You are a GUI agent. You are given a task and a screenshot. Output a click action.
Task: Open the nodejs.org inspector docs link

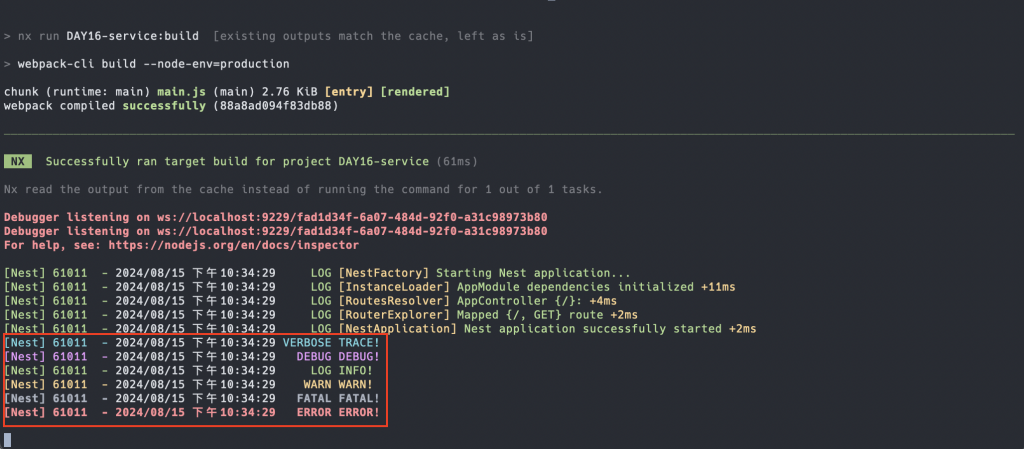point(233,245)
